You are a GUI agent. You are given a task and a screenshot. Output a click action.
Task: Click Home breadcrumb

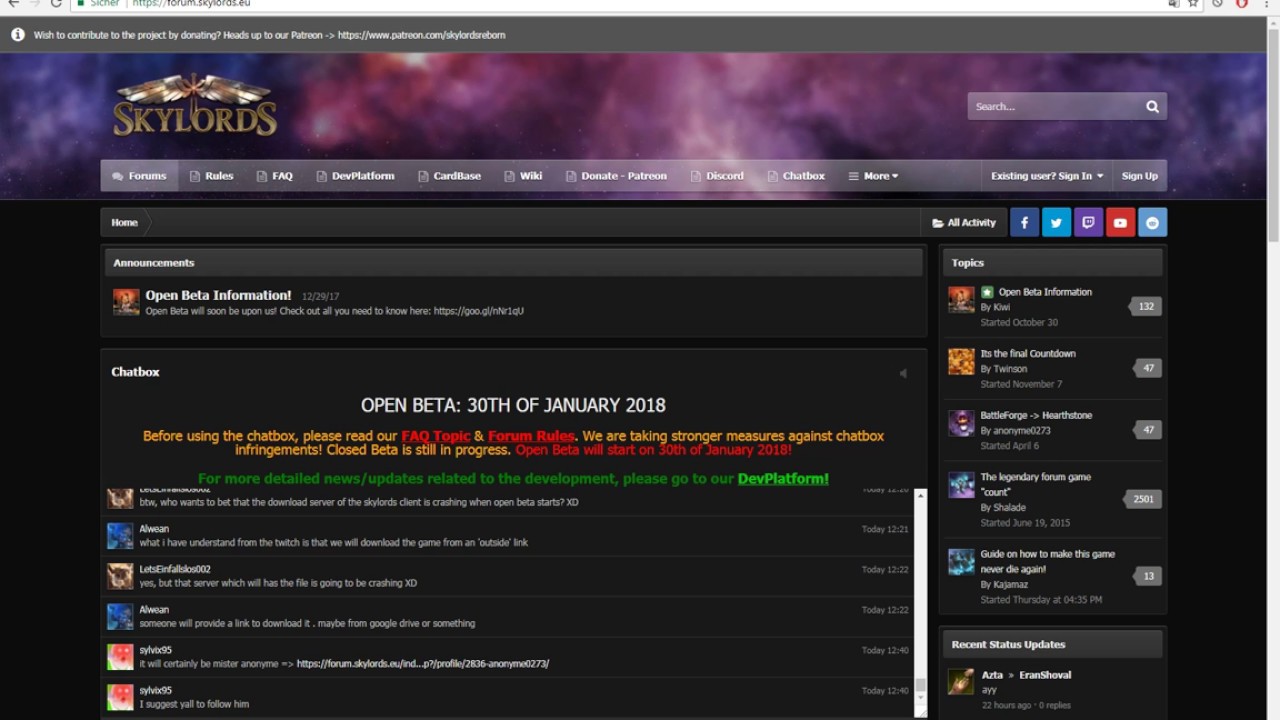124,223
